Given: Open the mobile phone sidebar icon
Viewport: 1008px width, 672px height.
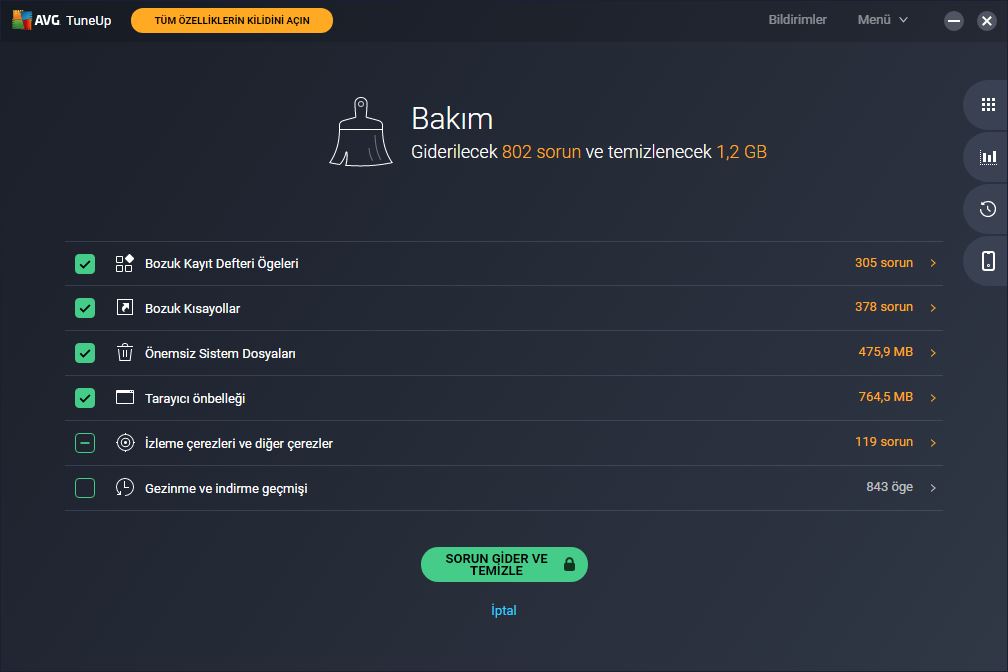Looking at the screenshot, I should coord(988,260).
